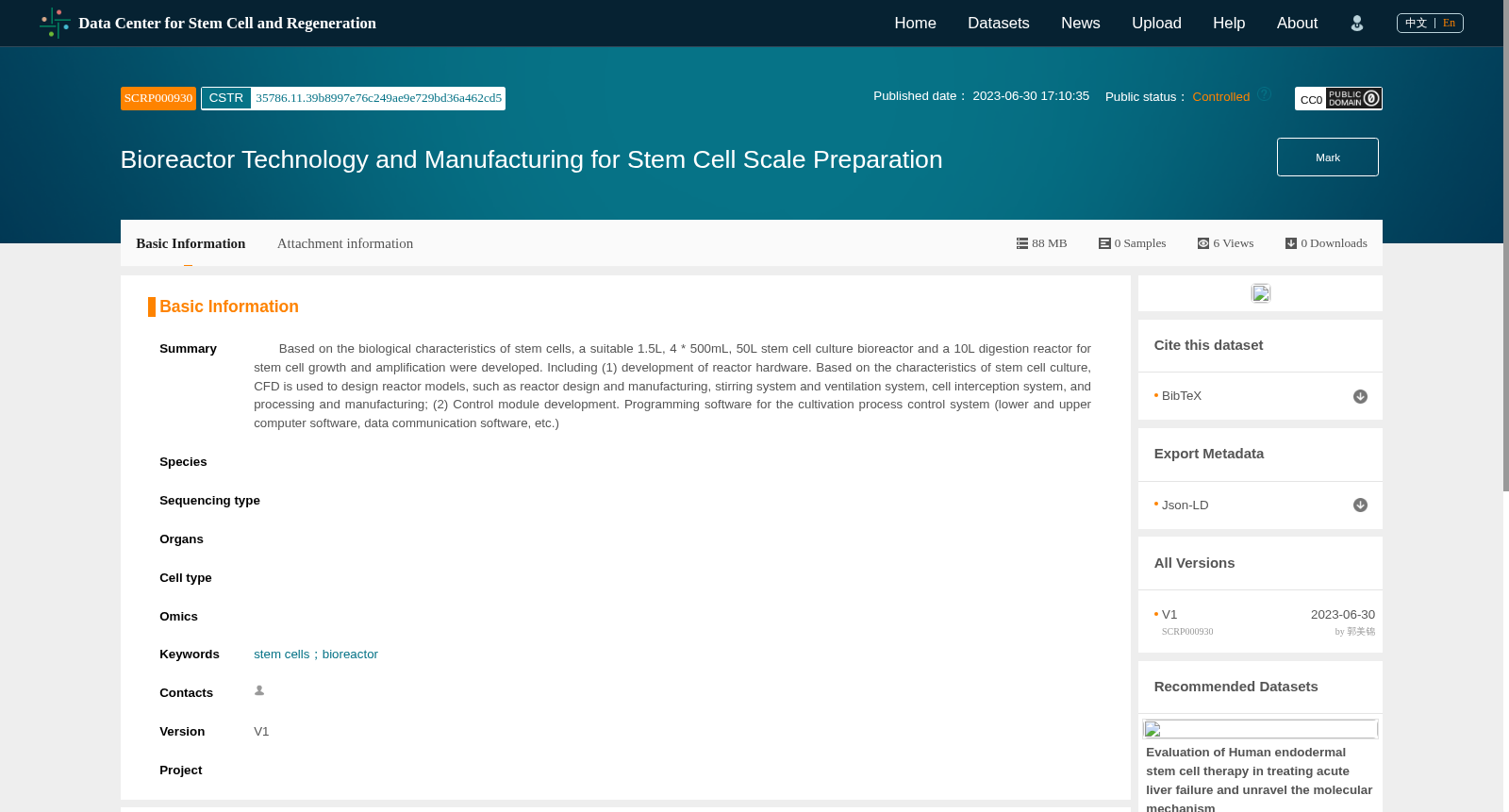1509x812 pixels.
Task: Click the Data Center for Stem Cell title
Action: point(227,24)
